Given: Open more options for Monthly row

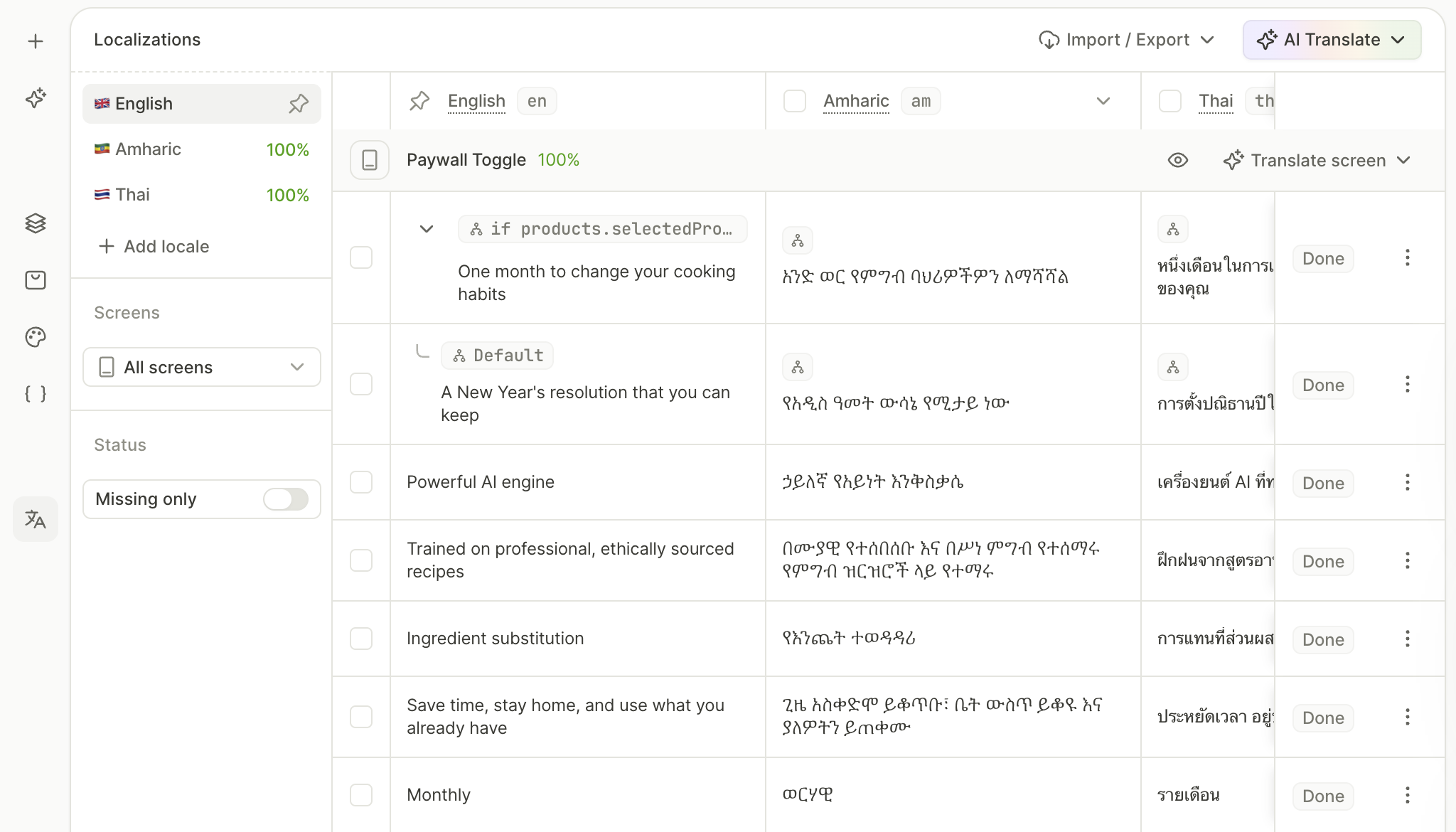Looking at the screenshot, I should click(1408, 796).
